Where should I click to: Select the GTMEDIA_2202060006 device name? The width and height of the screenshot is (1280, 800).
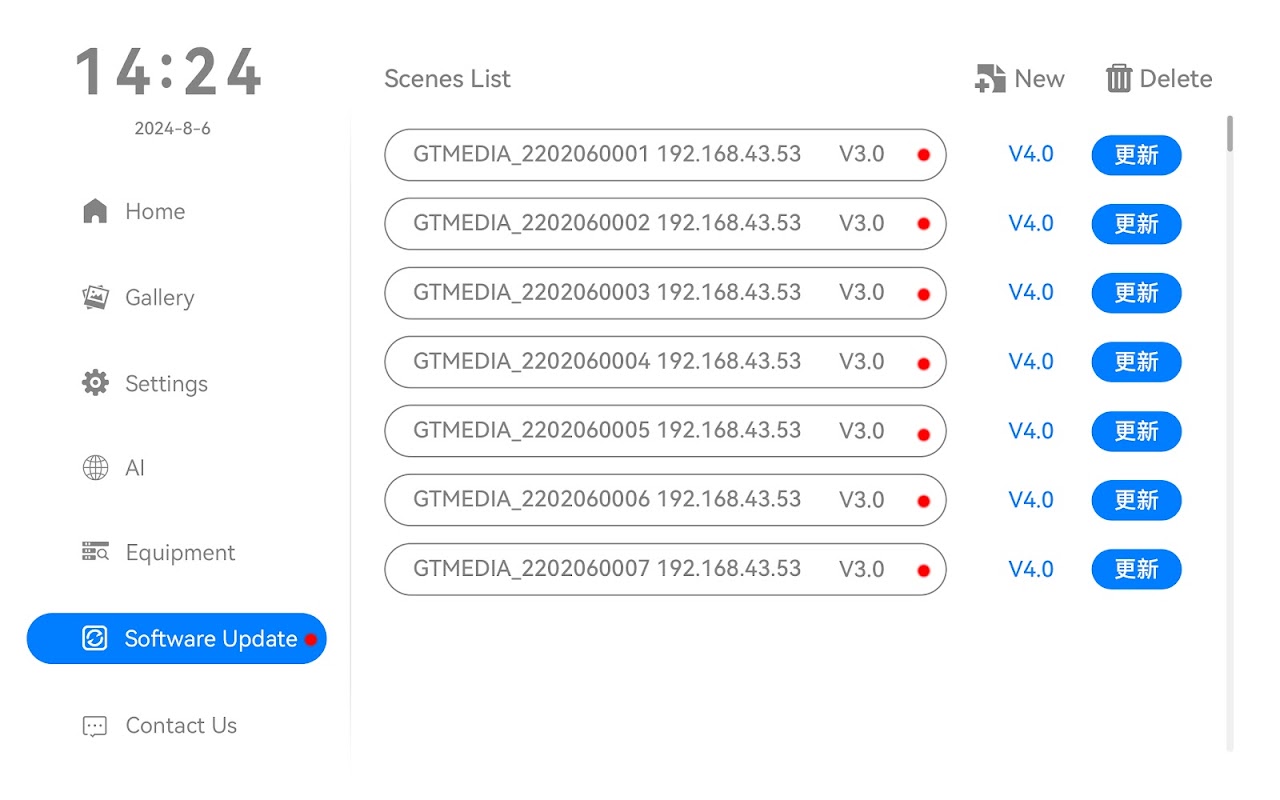[x=531, y=499]
